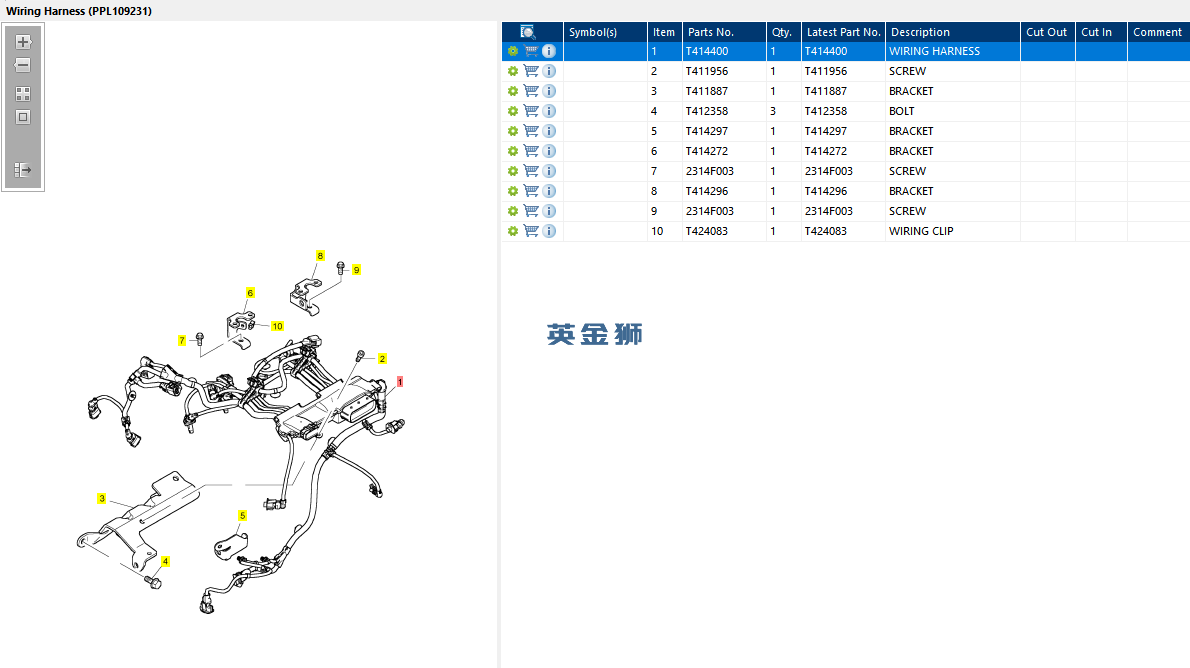Zoom out of the diagram
The height and width of the screenshot is (668, 1190).
click(x=23, y=65)
